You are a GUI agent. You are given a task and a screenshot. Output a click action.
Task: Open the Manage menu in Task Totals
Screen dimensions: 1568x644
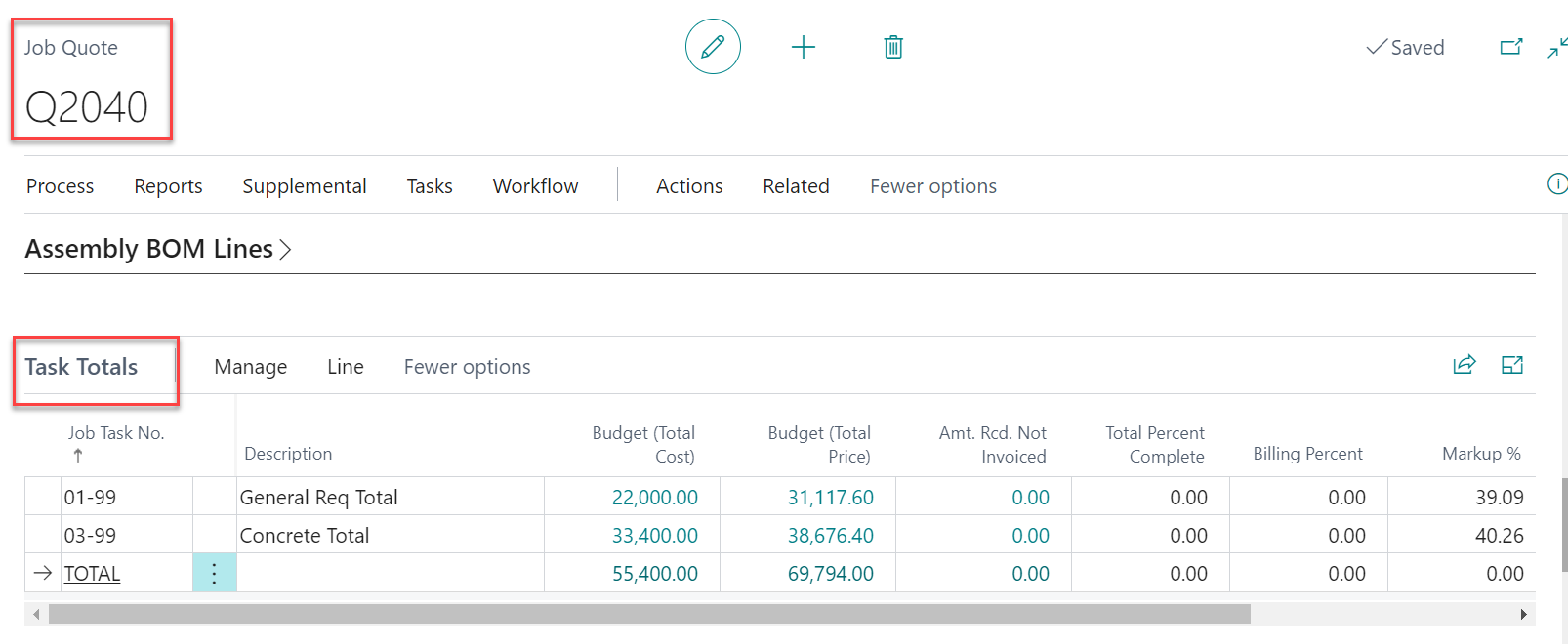(250, 367)
